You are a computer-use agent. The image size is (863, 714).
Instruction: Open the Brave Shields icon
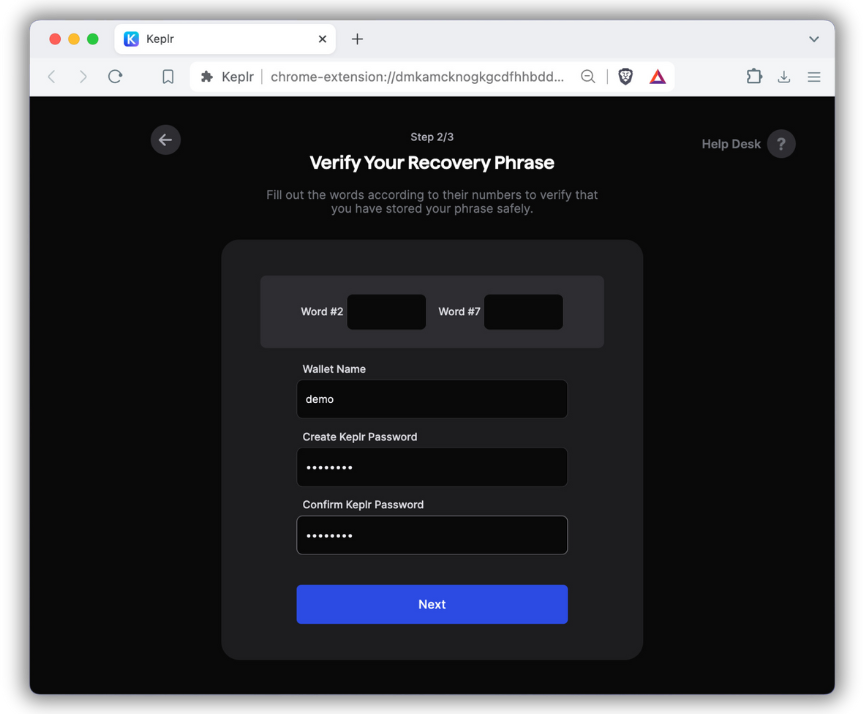tap(625, 76)
